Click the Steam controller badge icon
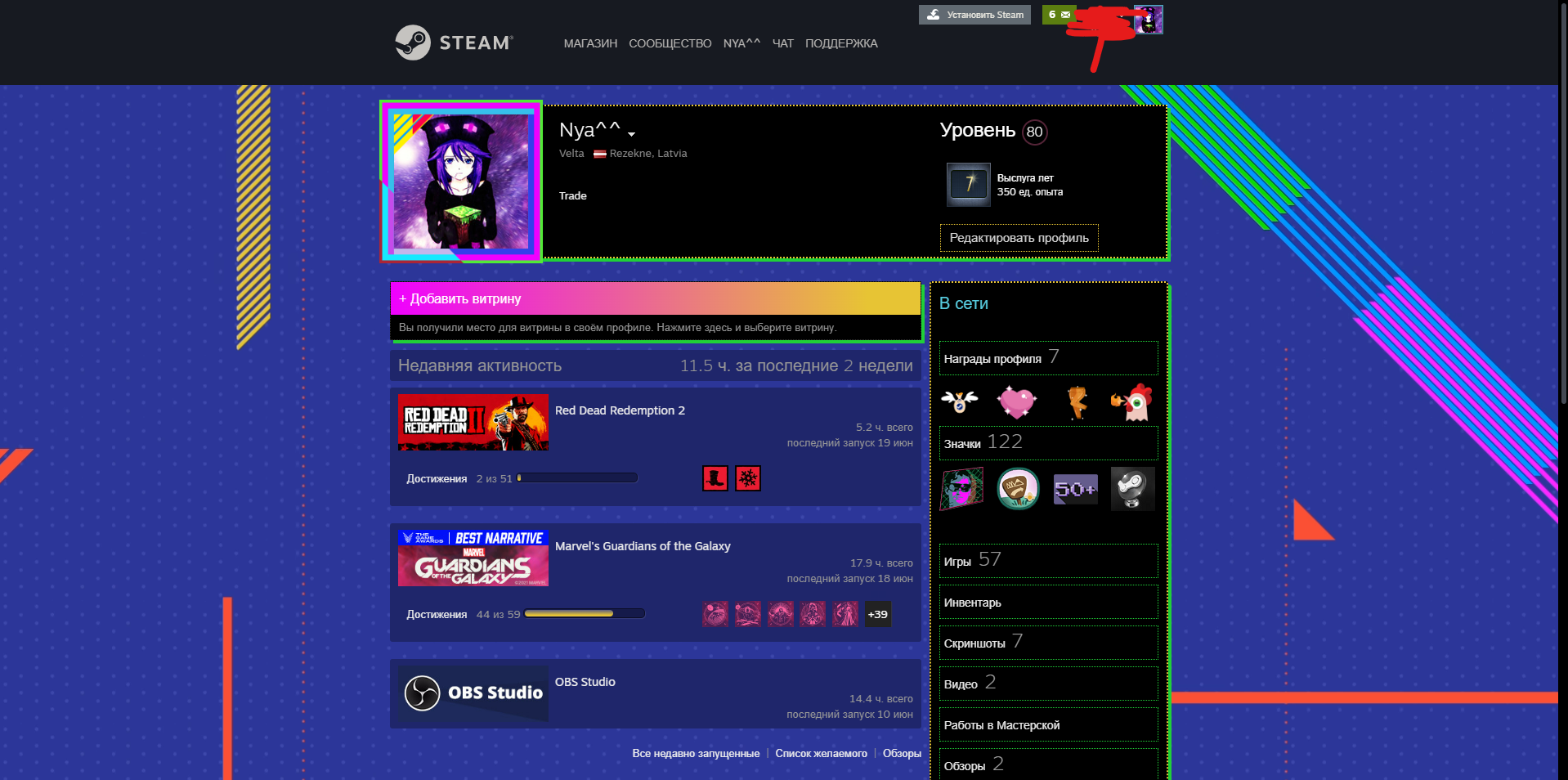Viewport: 1568px width, 780px height. (x=1132, y=489)
